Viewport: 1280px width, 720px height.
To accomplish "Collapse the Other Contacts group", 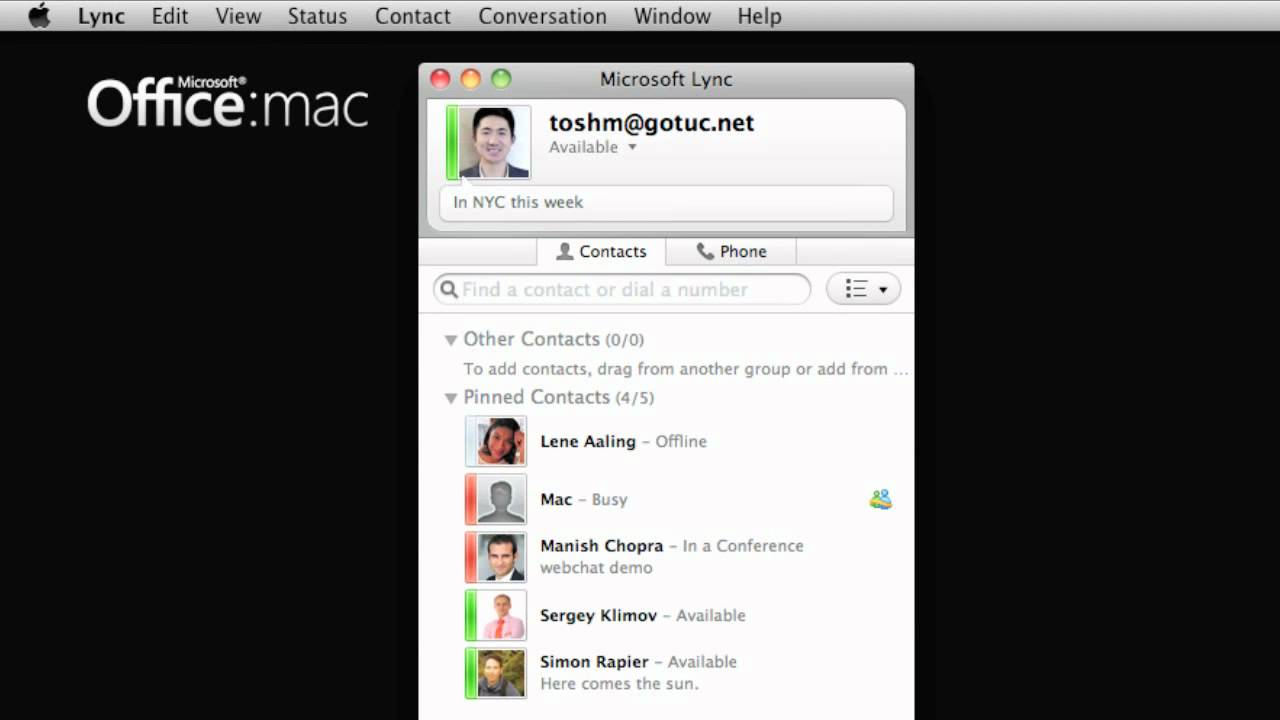I will 451,340.
